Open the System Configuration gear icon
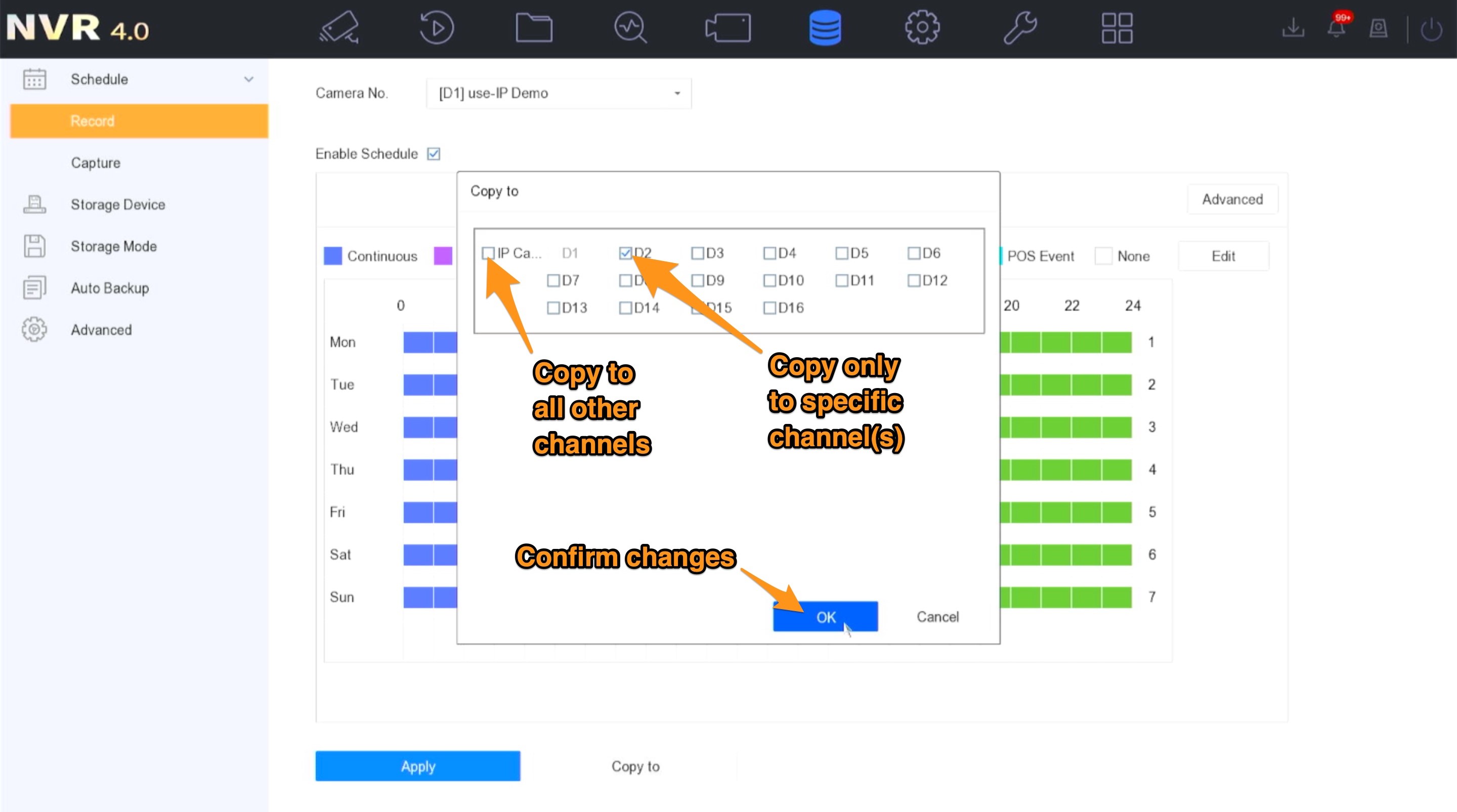The width and height of the screenshot is (1457, 812). (x=922, y=27)
